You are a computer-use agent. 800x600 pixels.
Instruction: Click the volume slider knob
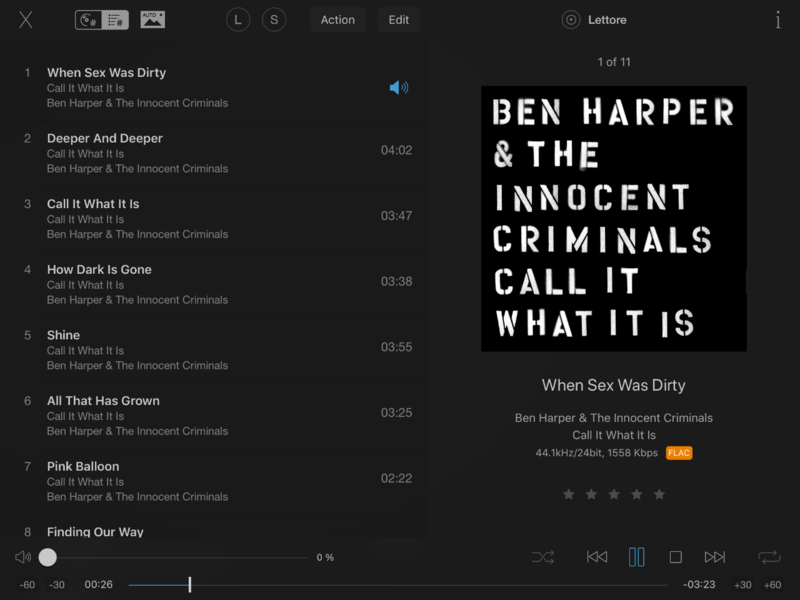(48, 557)
